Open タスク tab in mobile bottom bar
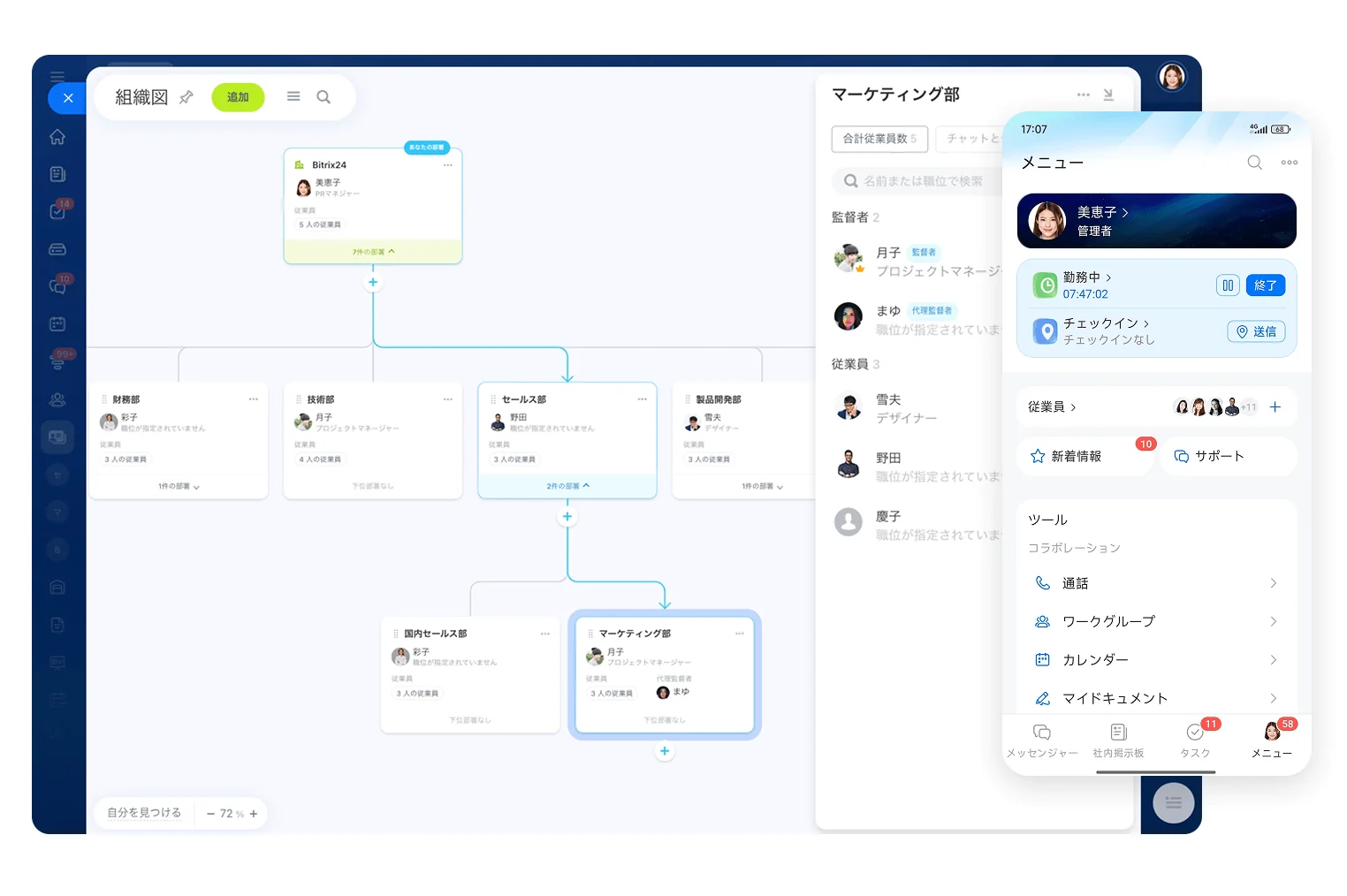 [1195, 740]
